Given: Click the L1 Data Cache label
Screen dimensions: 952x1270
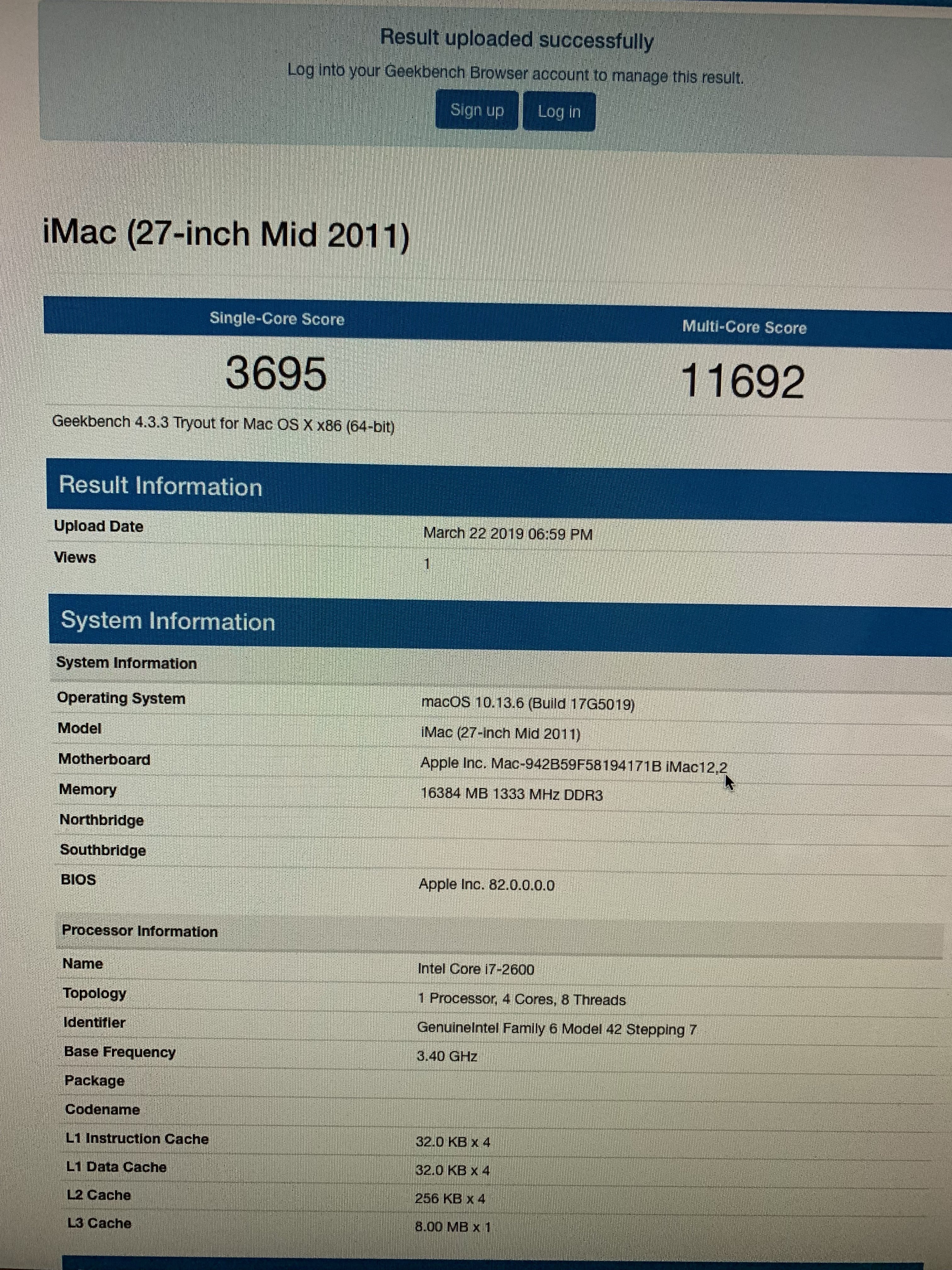Looking at the screenshot, I should tap(116, 1167).
